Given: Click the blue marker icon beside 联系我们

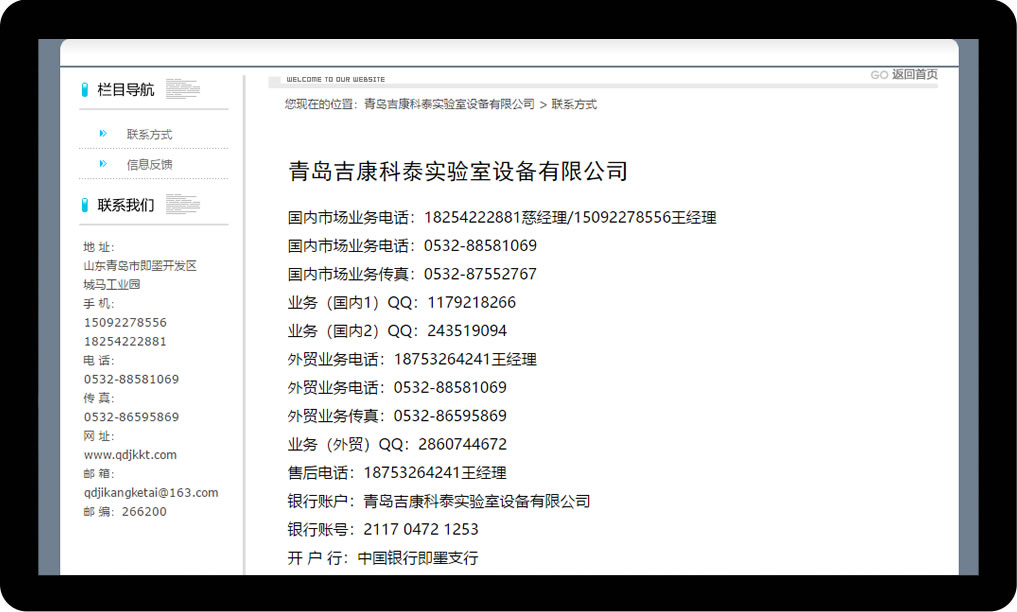Looking at the screenshot, I should [84, 205].
